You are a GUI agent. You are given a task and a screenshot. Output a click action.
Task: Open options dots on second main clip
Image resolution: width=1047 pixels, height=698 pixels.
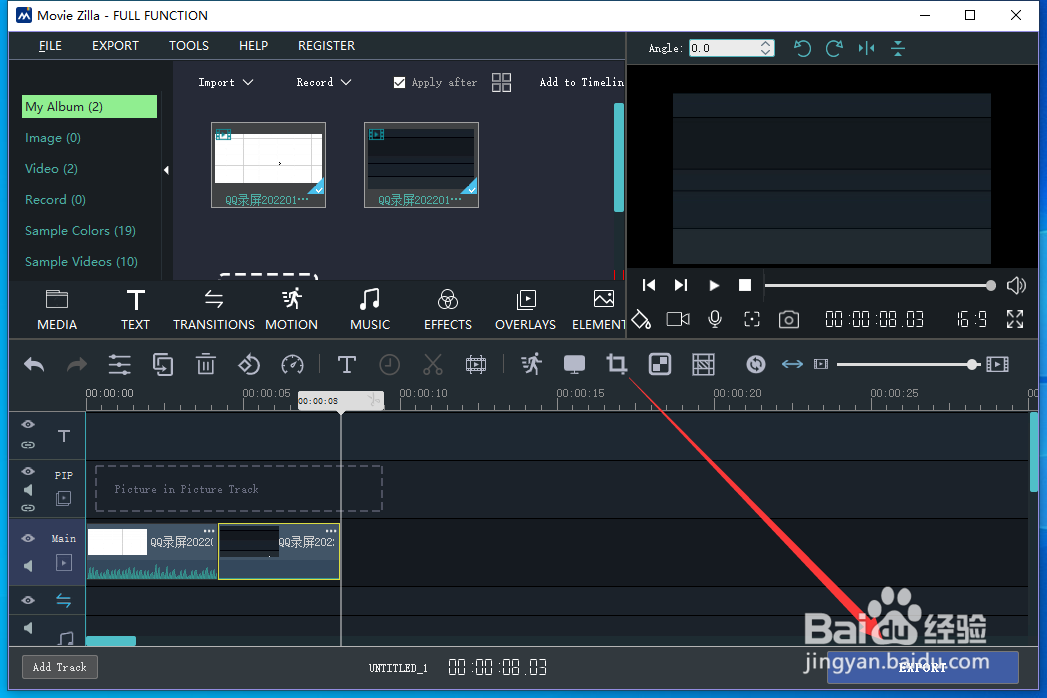click(x=331, y=531)
